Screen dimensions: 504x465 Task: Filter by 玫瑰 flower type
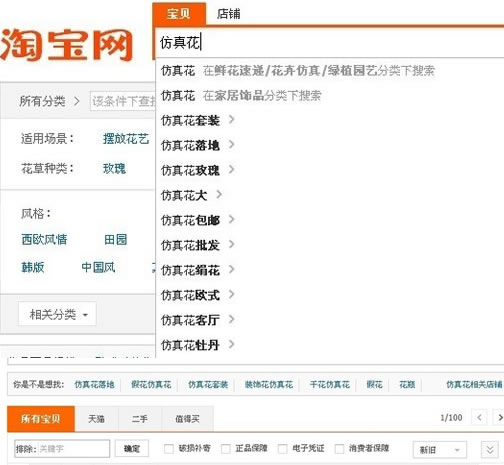click(114, 169)
